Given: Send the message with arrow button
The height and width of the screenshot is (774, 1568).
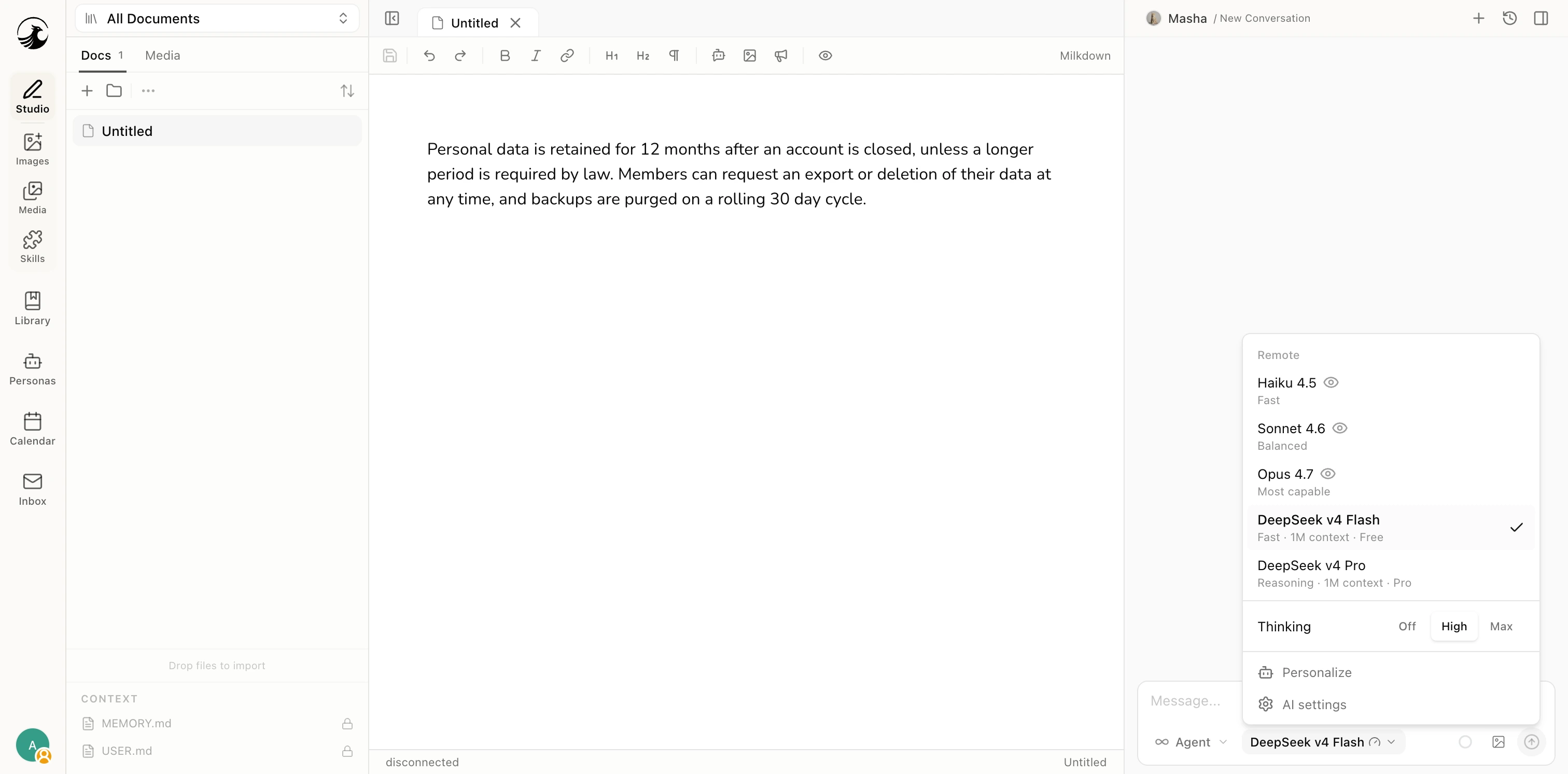Looking at the screenshot, I should (x=1532, y=742).
